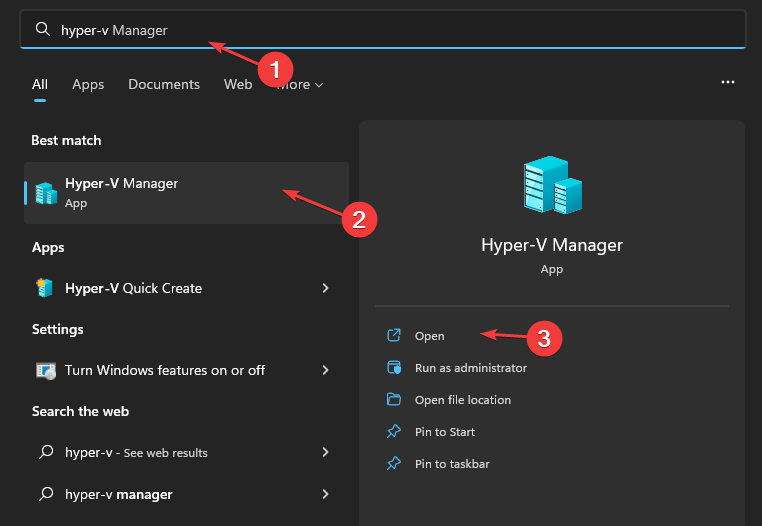Click the Apps section heading in results

(x=48, y=247)
